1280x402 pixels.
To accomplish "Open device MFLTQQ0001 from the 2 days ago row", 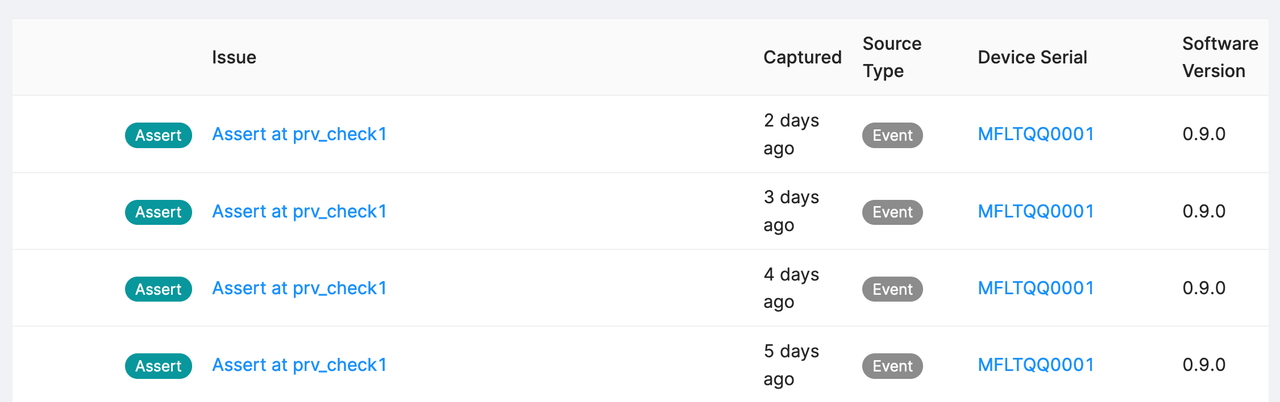I will (x=1035, y=134).
